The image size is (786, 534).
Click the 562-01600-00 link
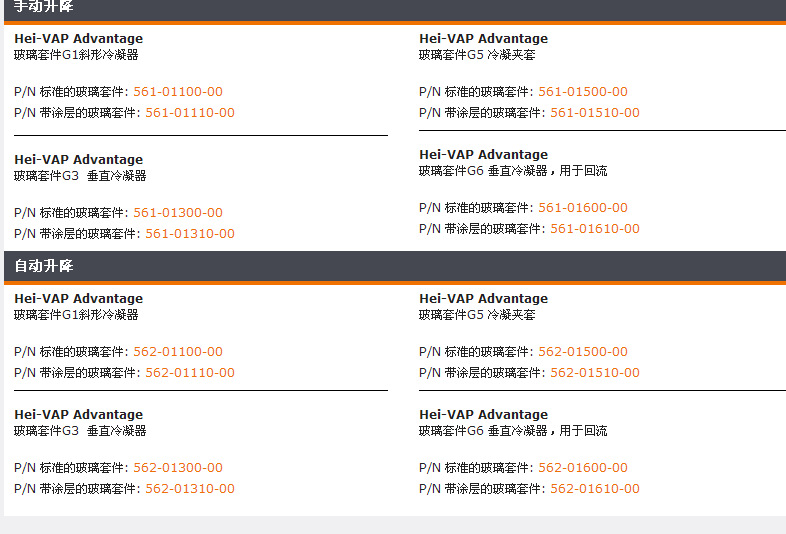pos(583,468)
